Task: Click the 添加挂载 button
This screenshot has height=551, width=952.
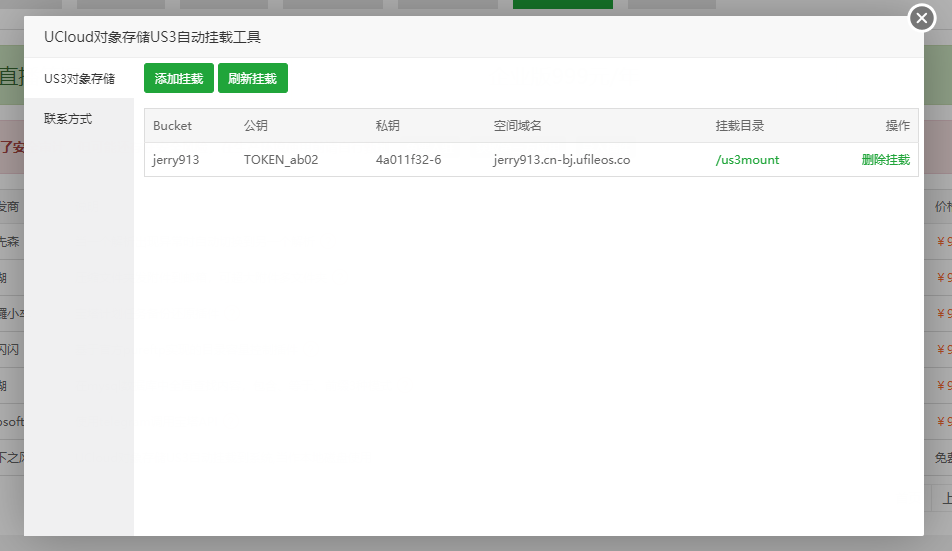Action: point(178,78)
